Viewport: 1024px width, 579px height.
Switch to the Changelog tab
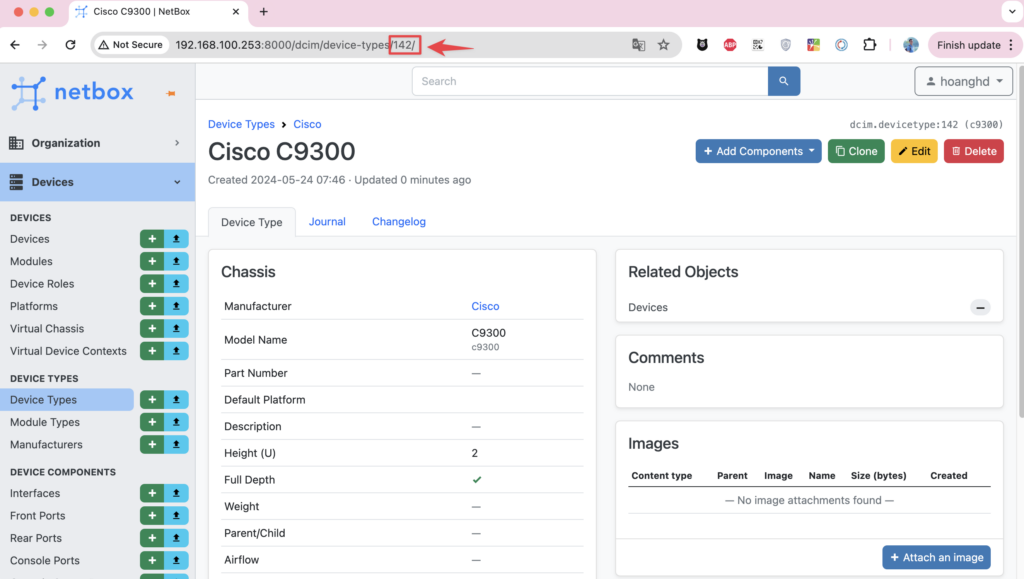pyautogui.click(x=399, y=222)
